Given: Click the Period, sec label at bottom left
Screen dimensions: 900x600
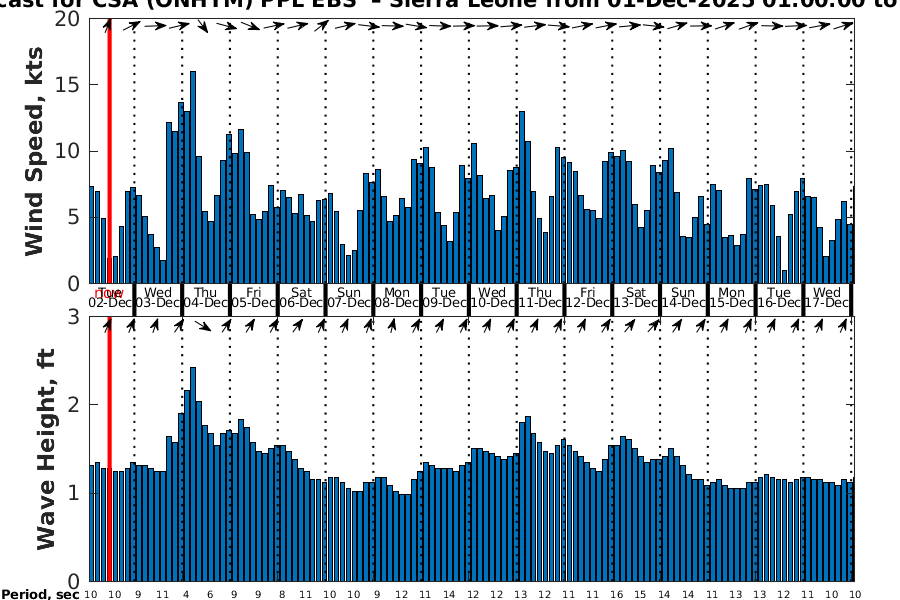Looking at the screenshot, I should (39, 594).
